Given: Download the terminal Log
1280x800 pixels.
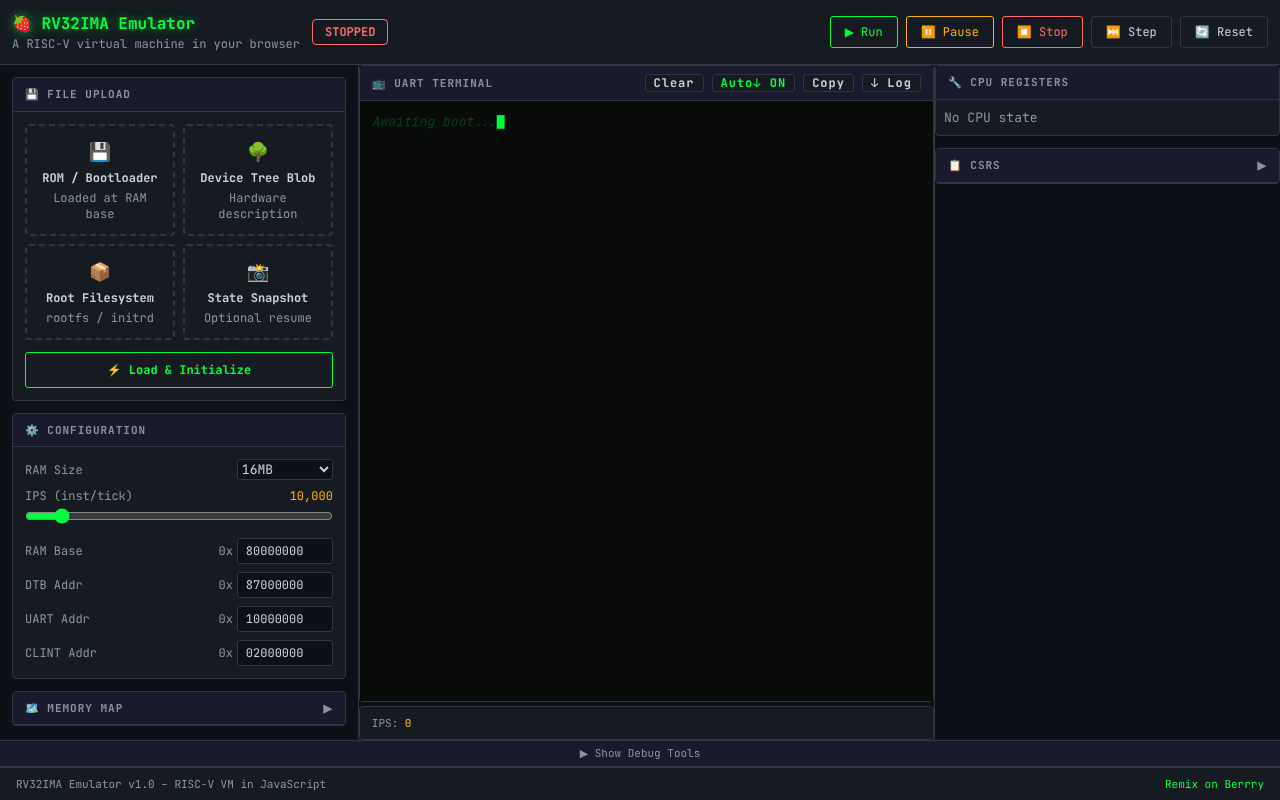Looking at the screenshot, I should pos(891,83).
